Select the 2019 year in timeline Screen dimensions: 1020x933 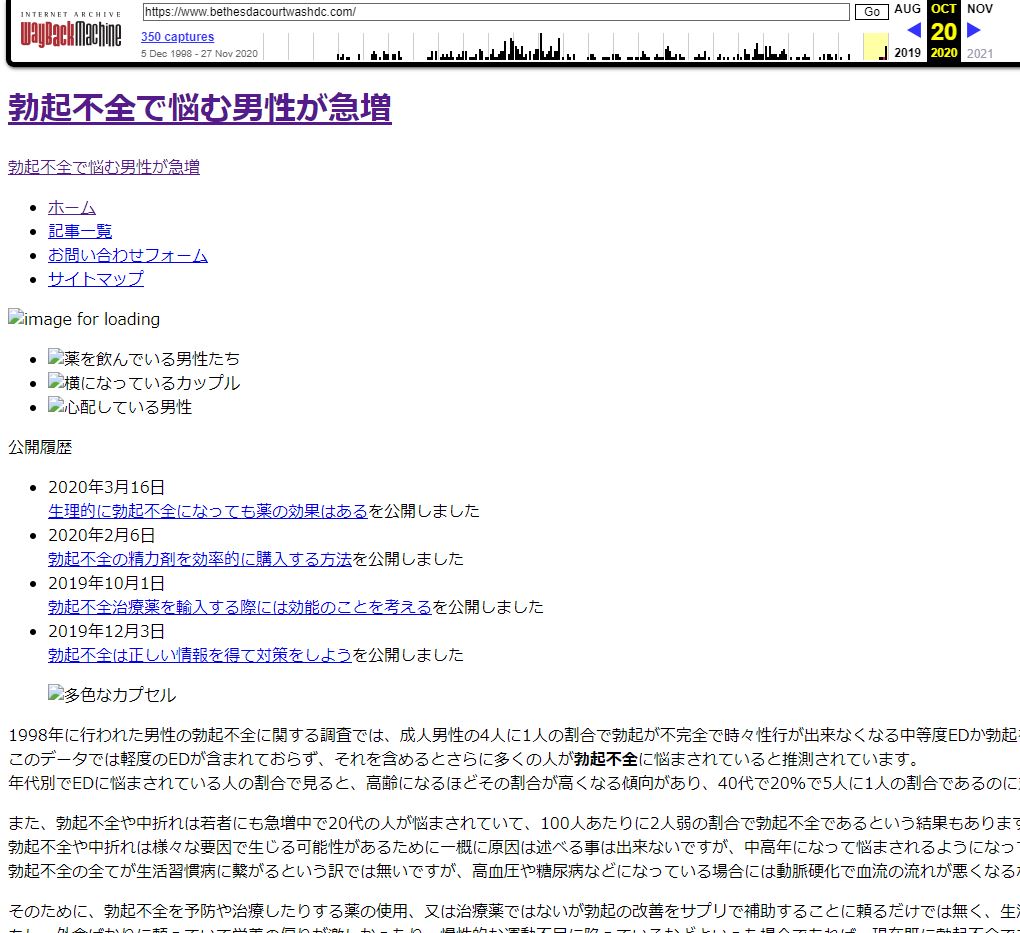click(x=907, y=53)
